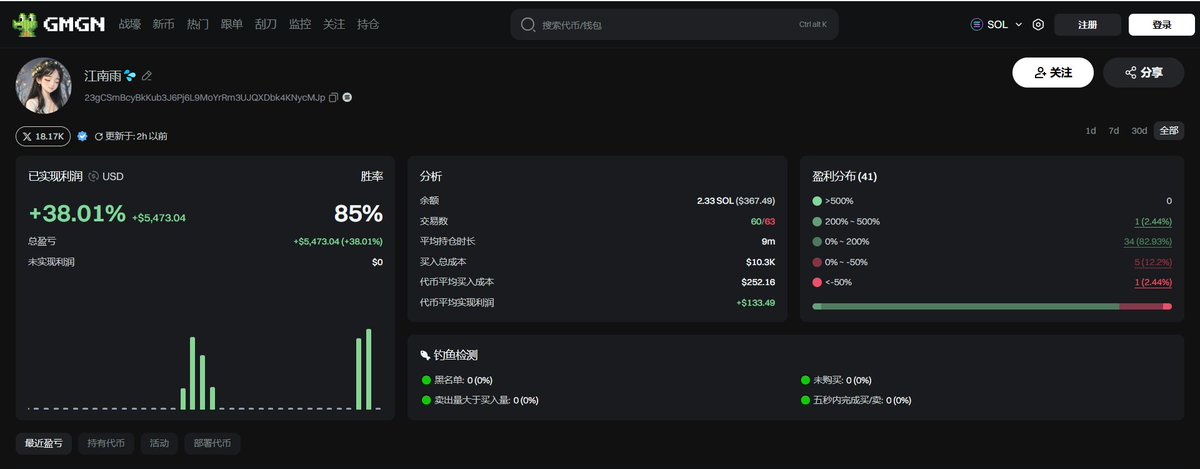Edit the nickname with the pencil icon

click(147, 76)
